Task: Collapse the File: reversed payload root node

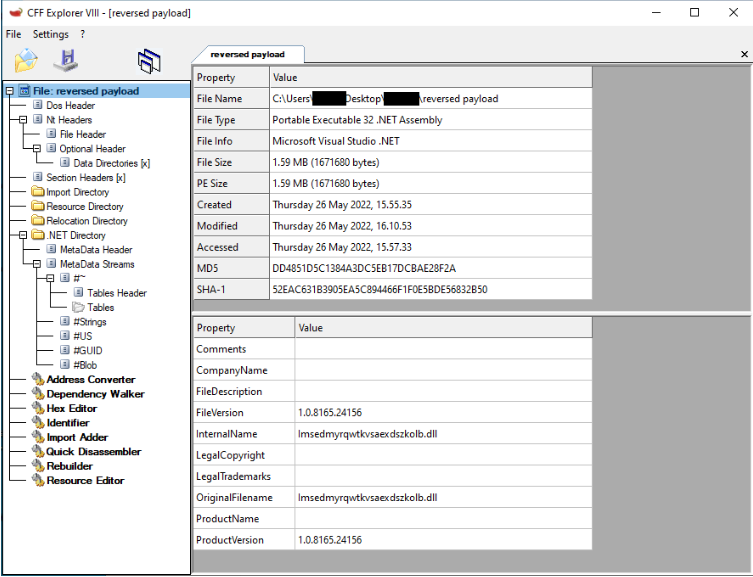Action: point(9,91)
